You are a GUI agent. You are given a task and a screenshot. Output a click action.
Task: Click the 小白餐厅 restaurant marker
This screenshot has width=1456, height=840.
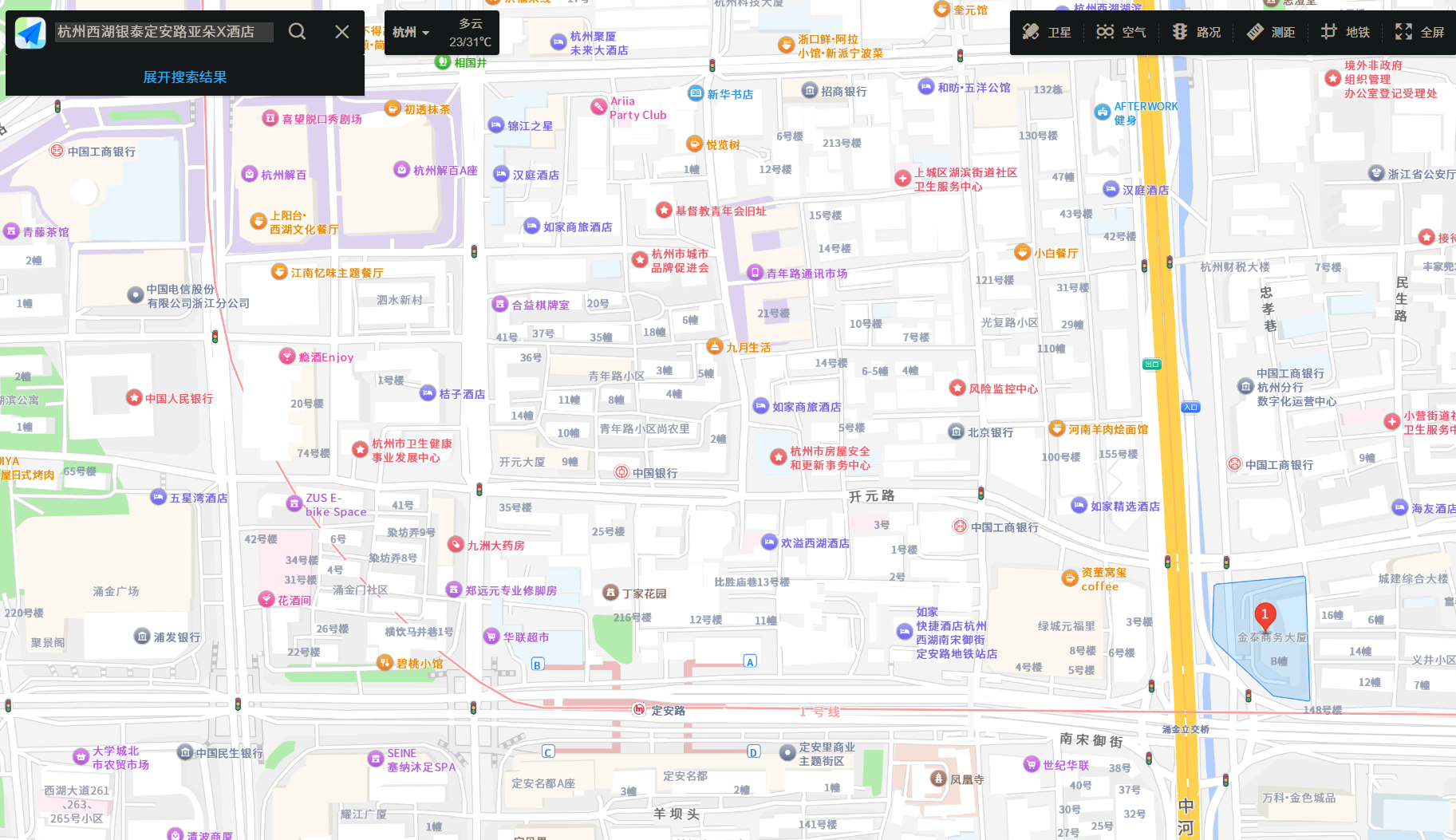(x=1022, y=252)
